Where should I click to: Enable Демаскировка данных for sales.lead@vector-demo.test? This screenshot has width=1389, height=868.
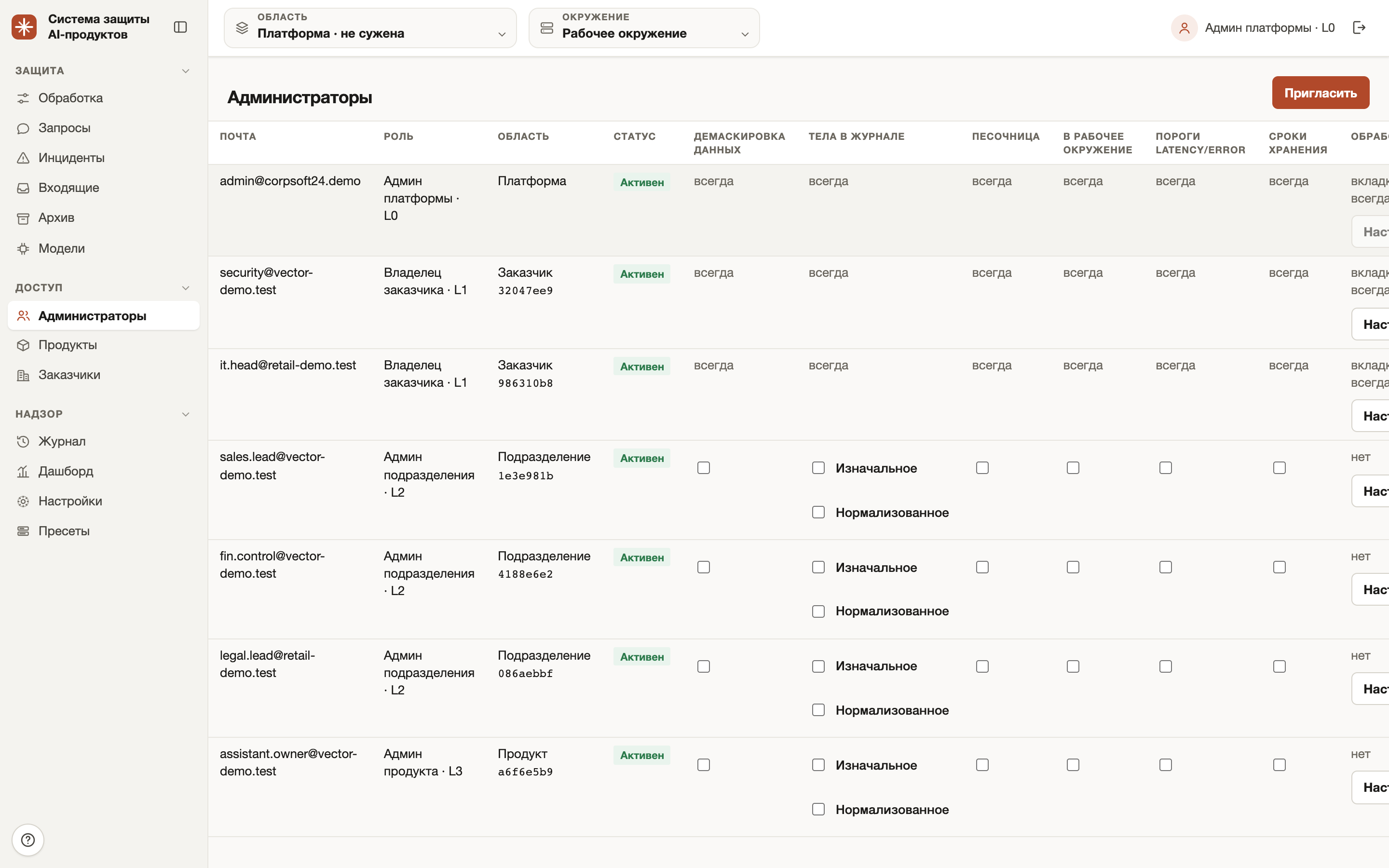coord(704,468)
